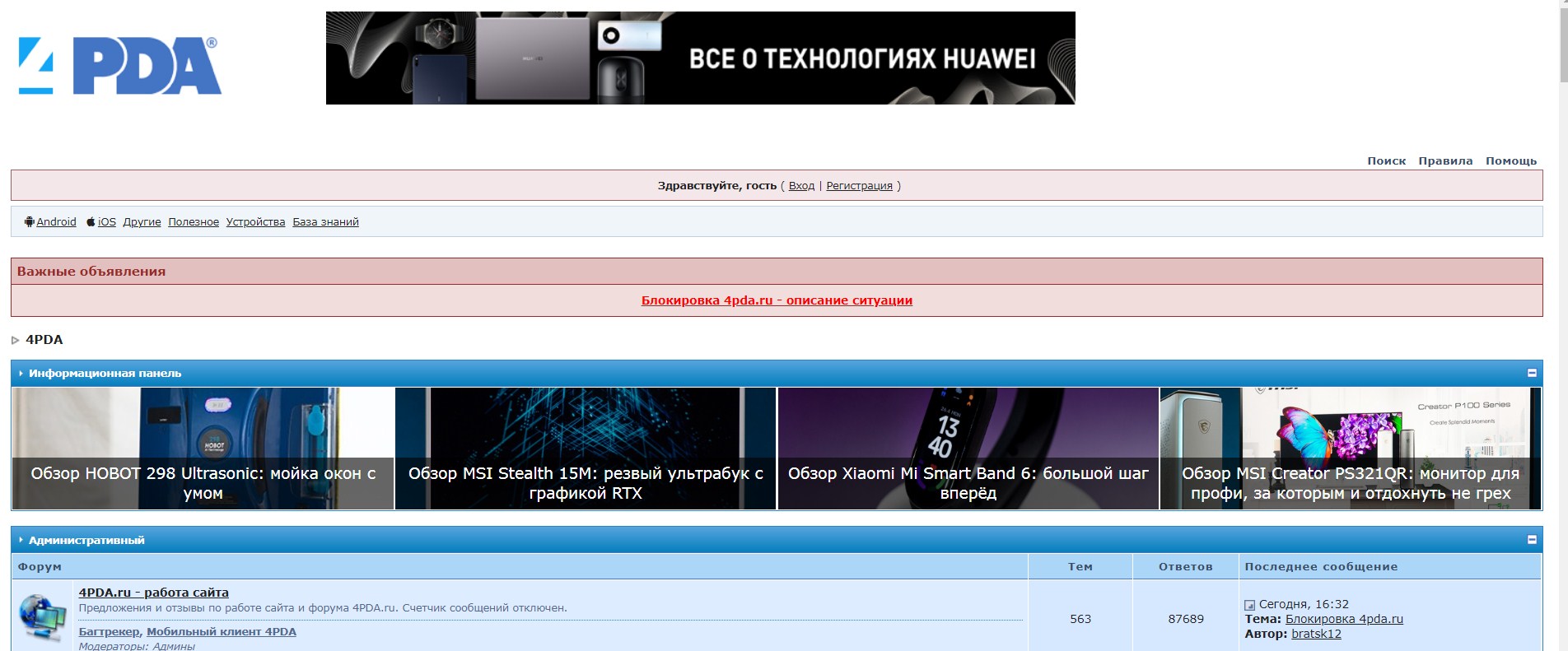Open Полезное menu
This screenshot has width=1568, height=651.
click(x=194, y=221)
